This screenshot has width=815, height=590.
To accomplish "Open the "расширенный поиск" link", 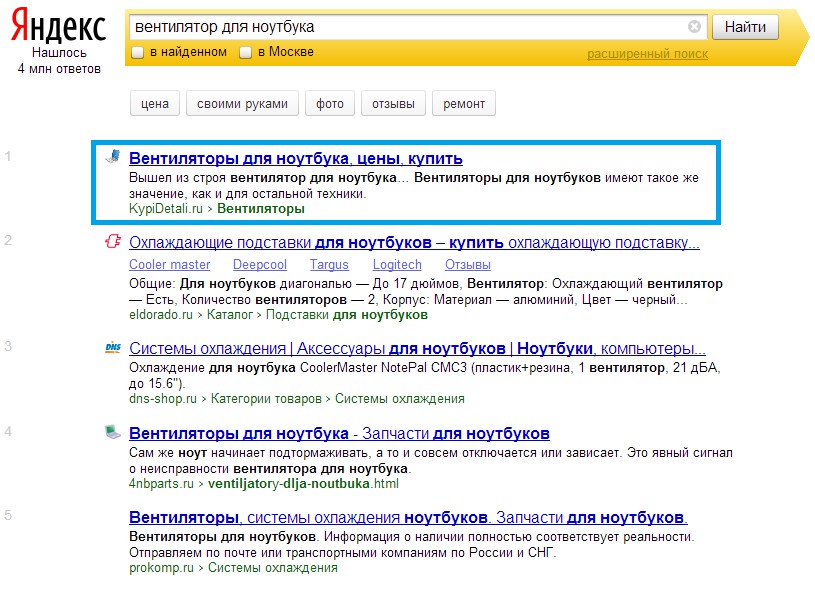I will tap(647, 54).
